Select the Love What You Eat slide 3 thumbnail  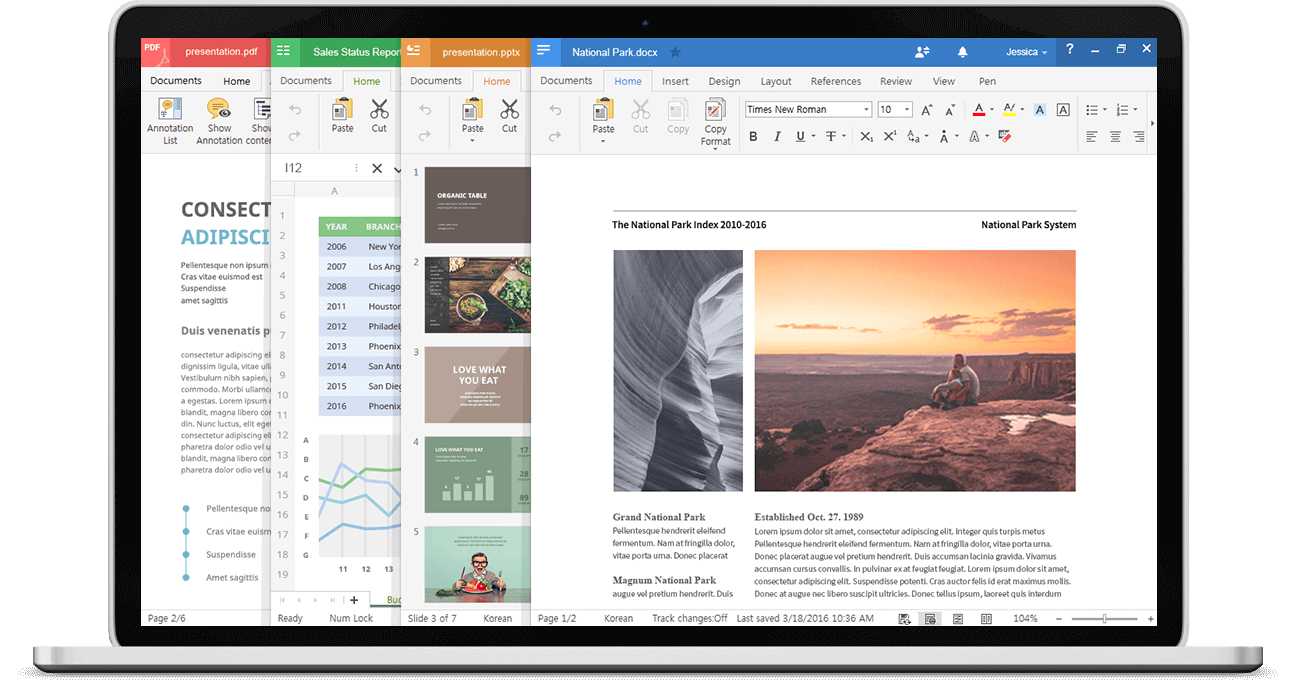pos(477,385)
